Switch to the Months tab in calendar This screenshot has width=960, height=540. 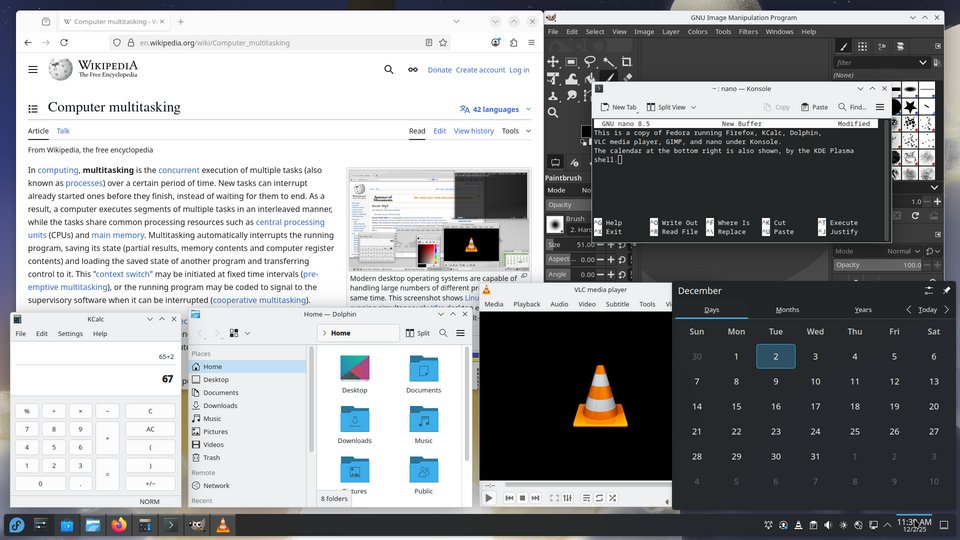click(x=787, y=310)
